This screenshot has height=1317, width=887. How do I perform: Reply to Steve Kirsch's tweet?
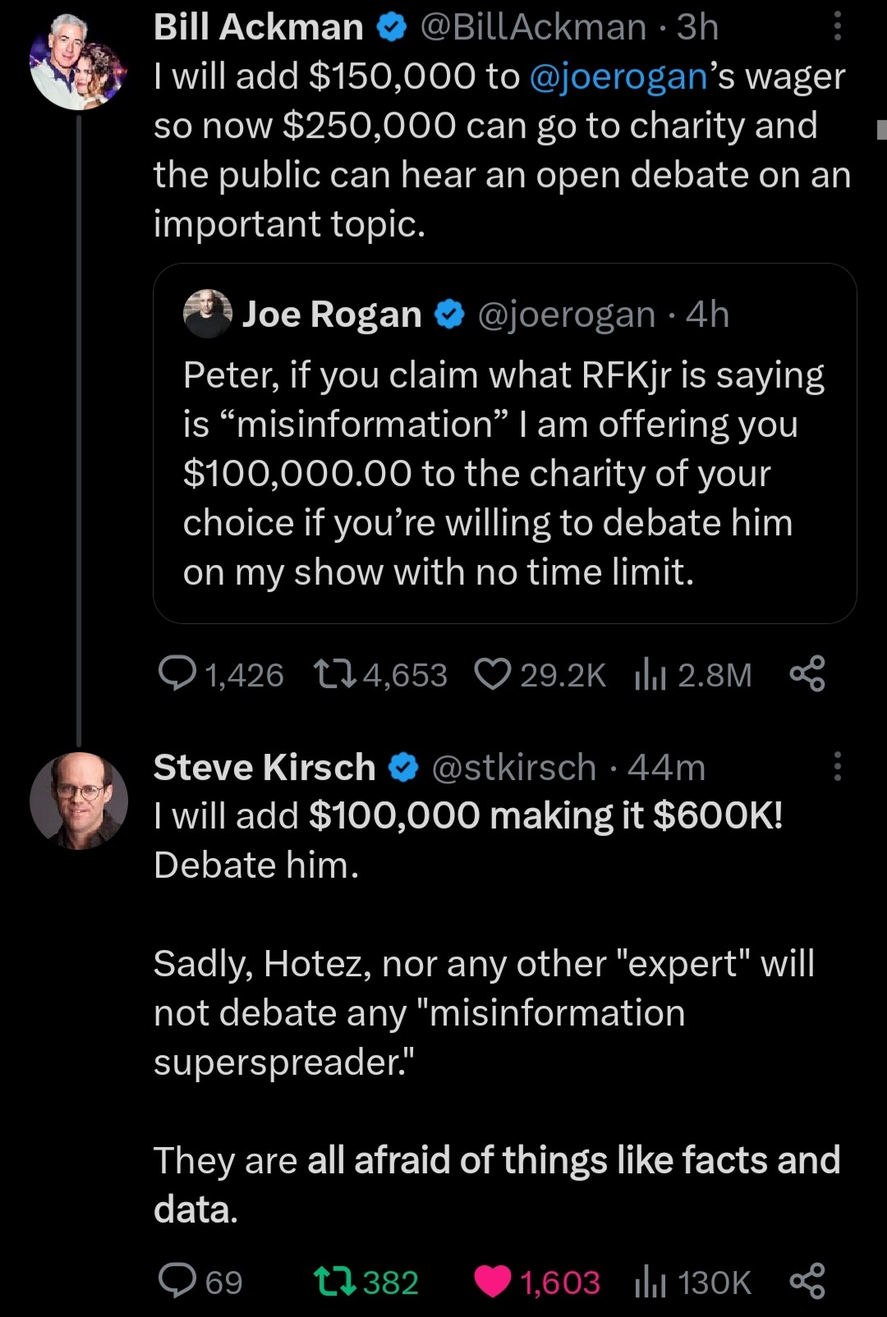click(178, 1282)
